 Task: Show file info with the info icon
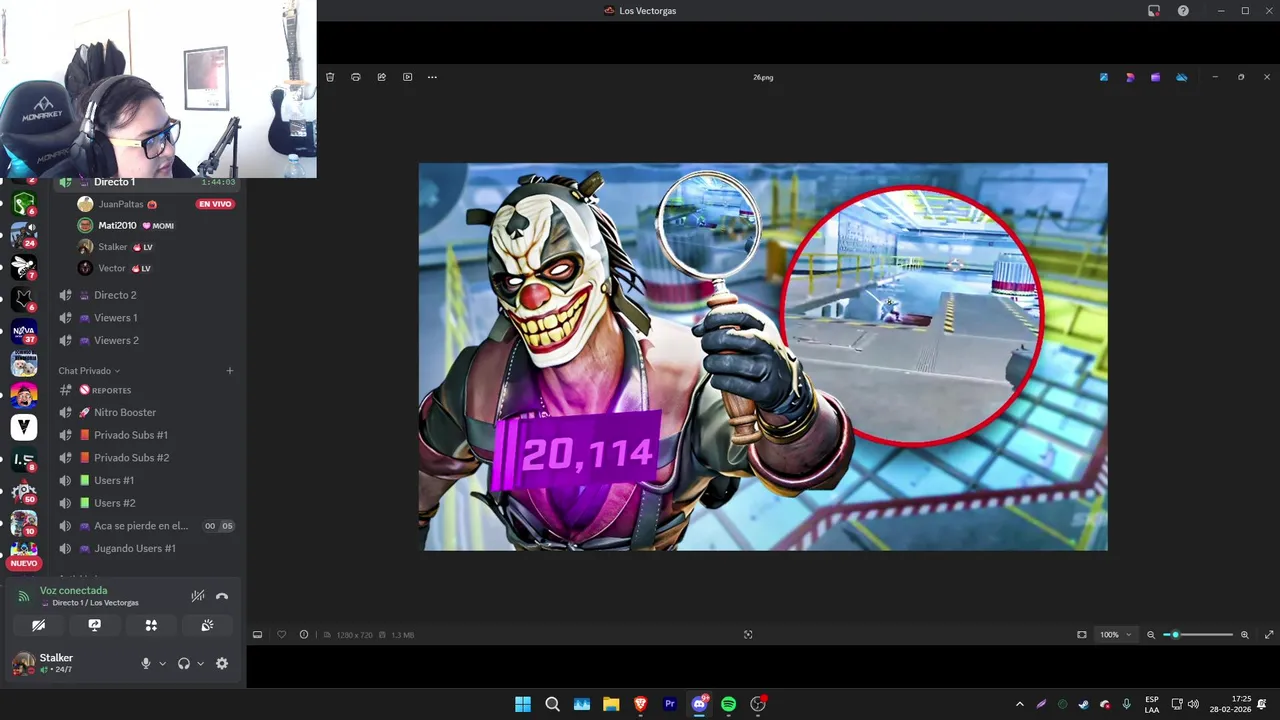tap(304, 635)
